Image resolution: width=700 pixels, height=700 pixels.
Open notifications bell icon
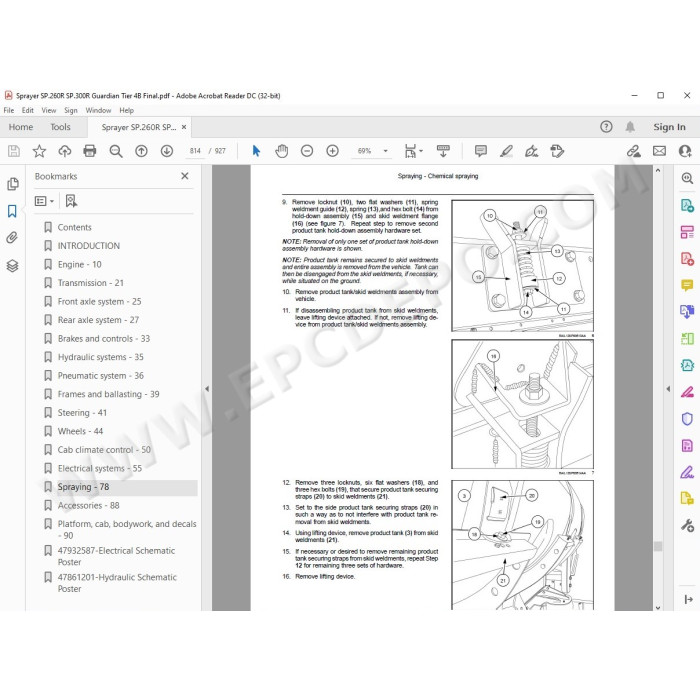pos(630,127)
